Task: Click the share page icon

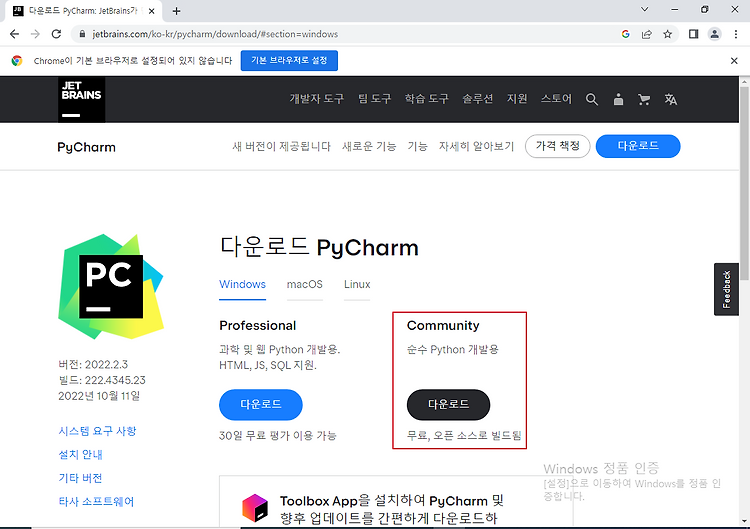Action: coord(647,34)
